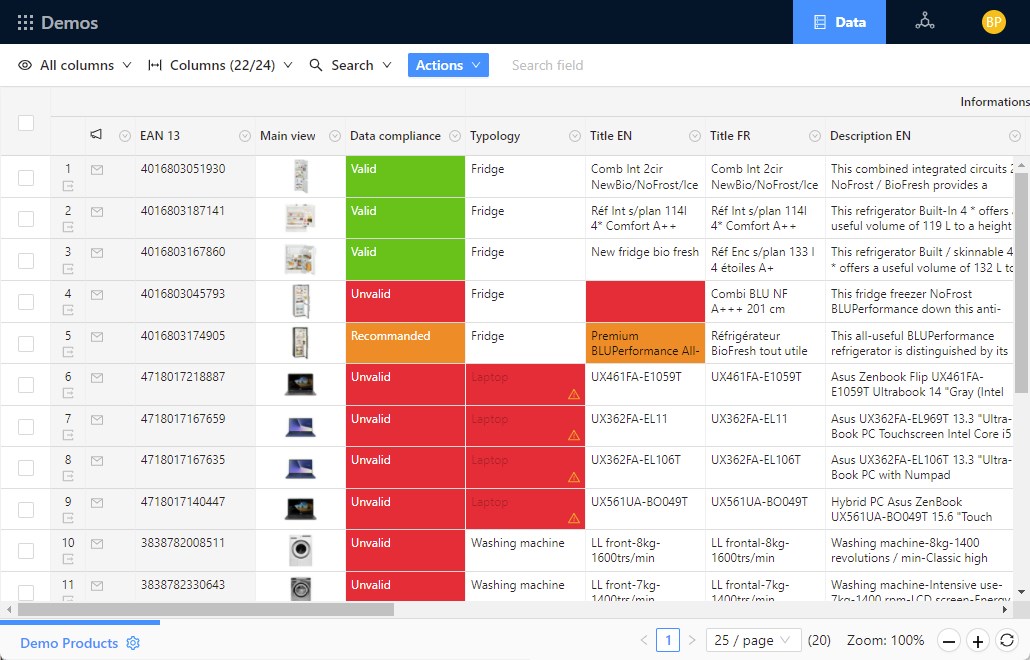Open the 25 / page size selector
Viewport: 1030px width, 660px height.
click(x=753, y=640)
